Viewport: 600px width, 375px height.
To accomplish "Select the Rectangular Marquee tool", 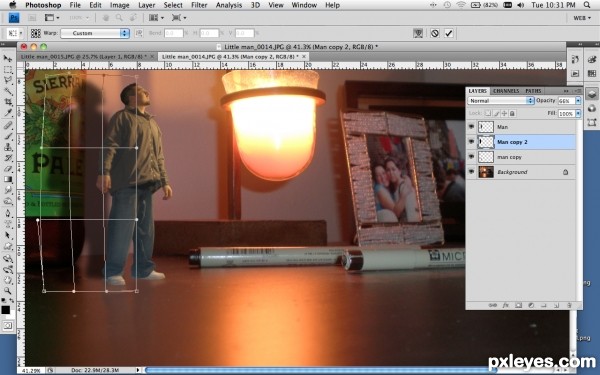I will click(x=7, y=70).
